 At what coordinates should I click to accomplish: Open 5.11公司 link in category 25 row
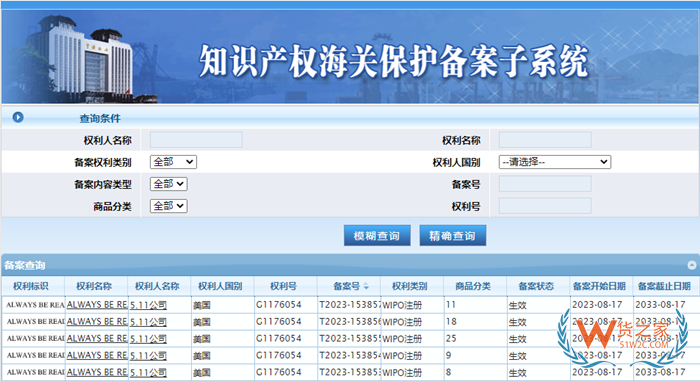(148, 339)
